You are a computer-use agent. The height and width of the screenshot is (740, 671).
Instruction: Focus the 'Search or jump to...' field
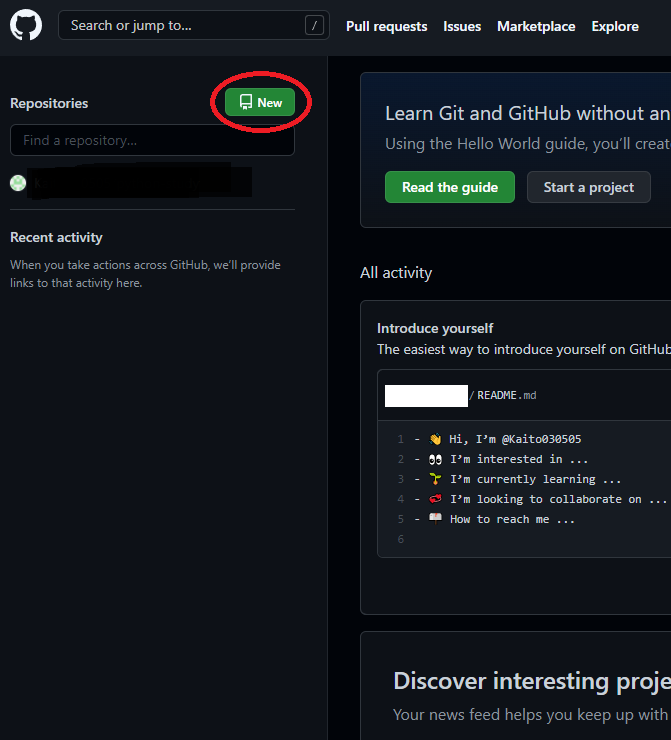coord(193,25)
